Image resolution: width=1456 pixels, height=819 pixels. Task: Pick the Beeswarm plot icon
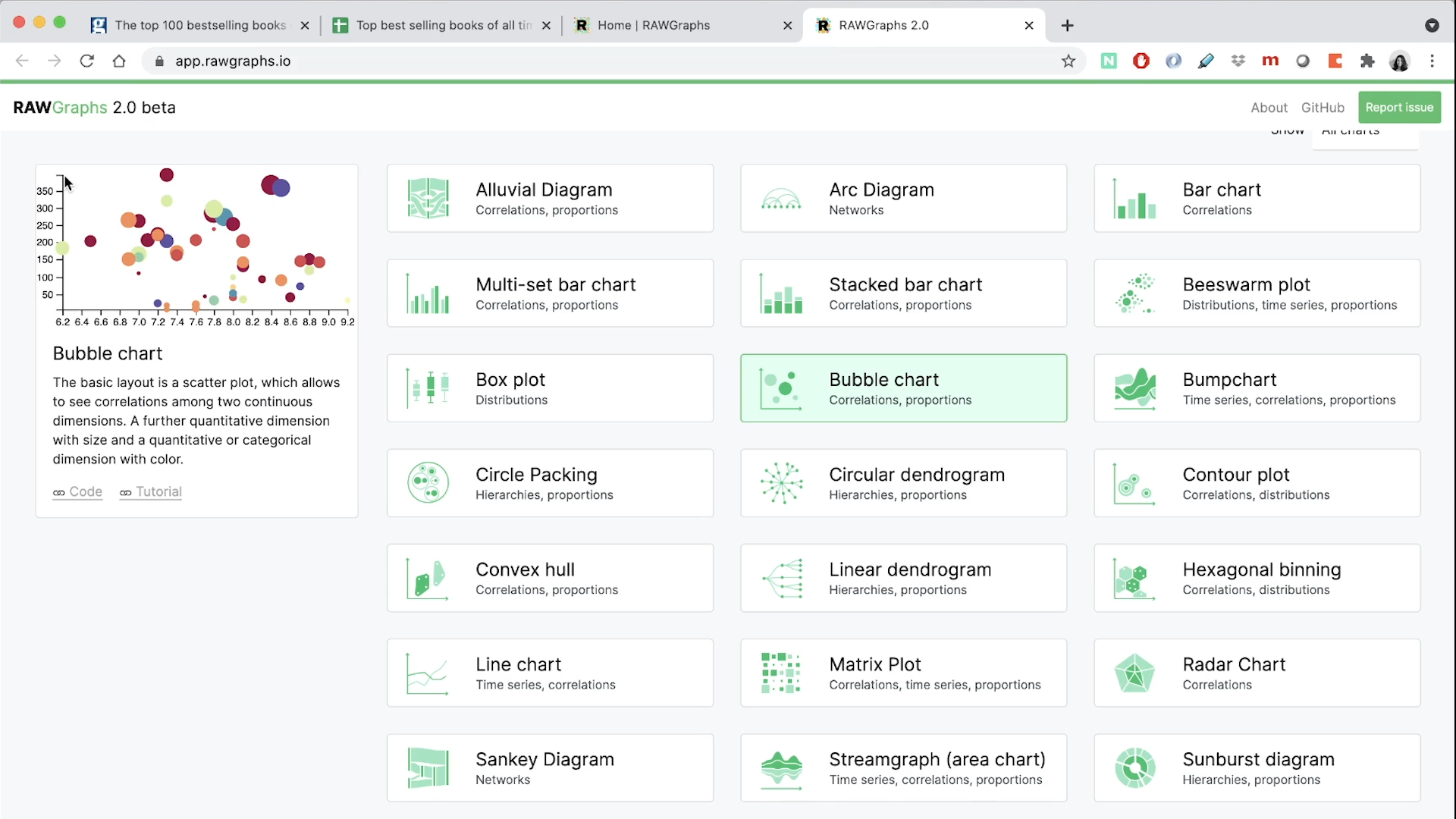click(1134, 293)
